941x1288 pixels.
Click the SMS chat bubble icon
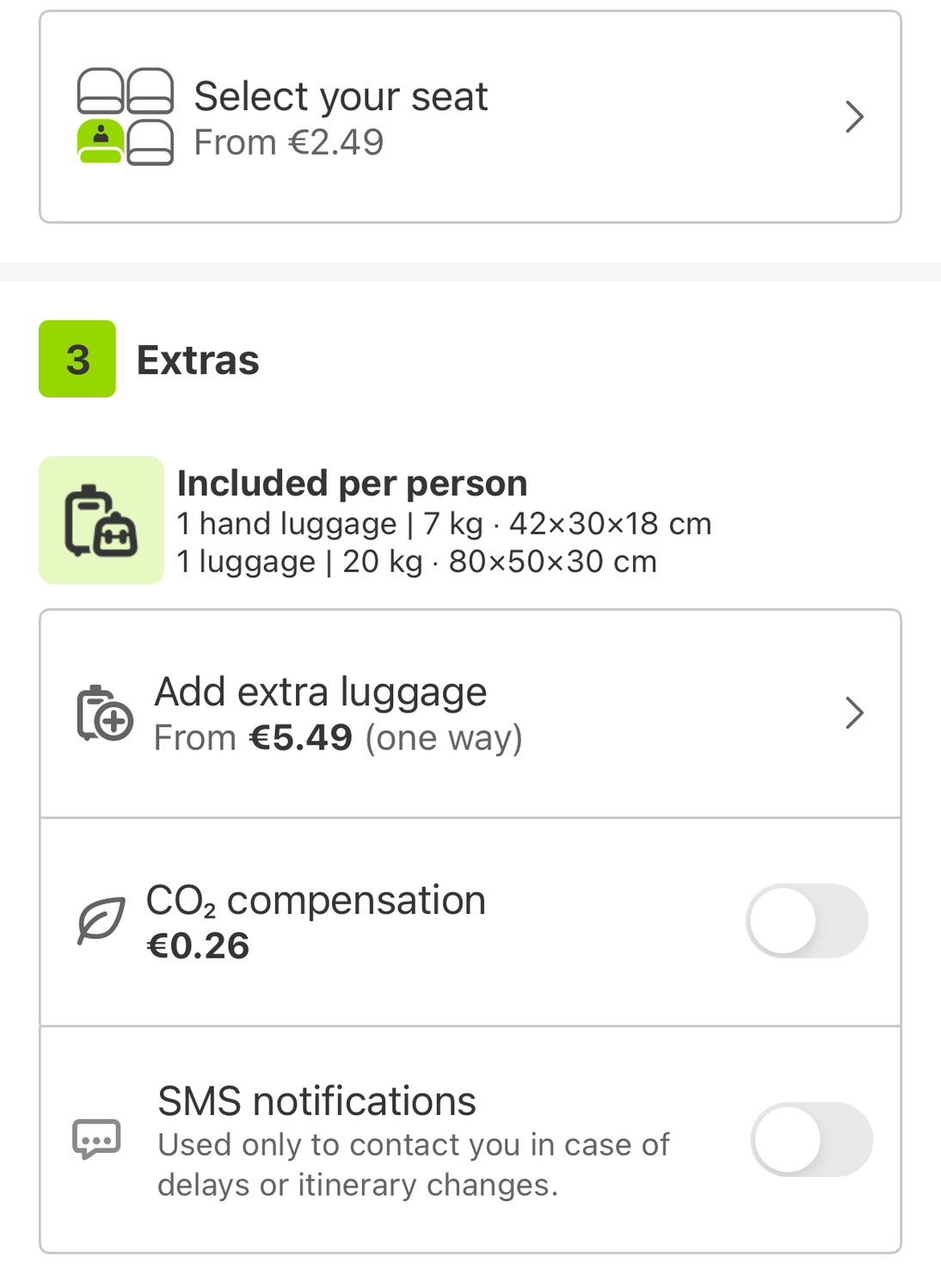coord(96,1139)
